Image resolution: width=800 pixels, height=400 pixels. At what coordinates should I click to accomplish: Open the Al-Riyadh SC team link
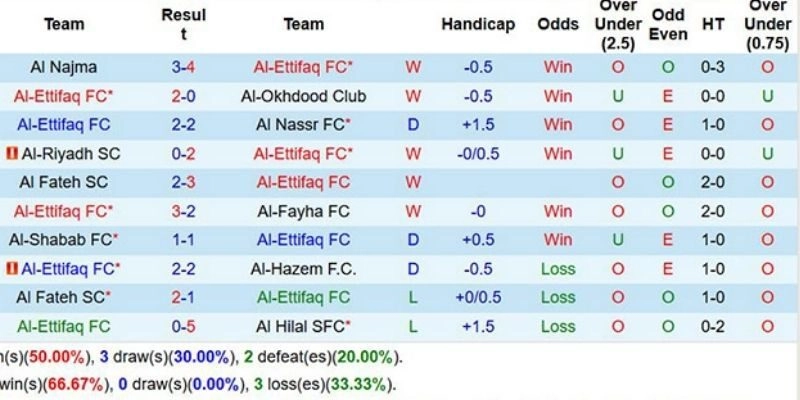tap(69, 154)
